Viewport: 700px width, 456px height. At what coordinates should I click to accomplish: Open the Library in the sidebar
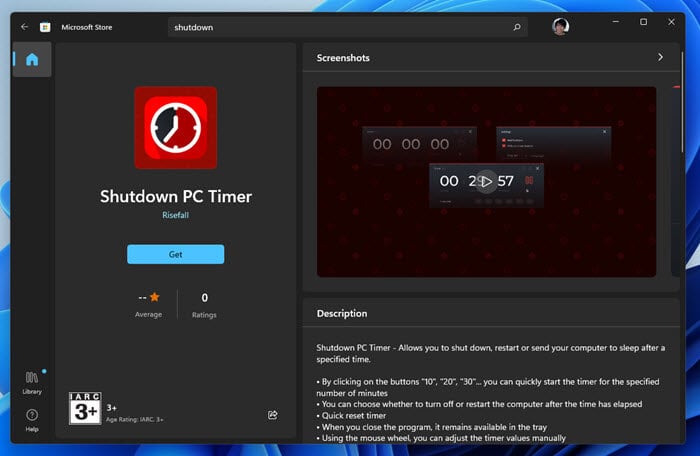[32, 380]
